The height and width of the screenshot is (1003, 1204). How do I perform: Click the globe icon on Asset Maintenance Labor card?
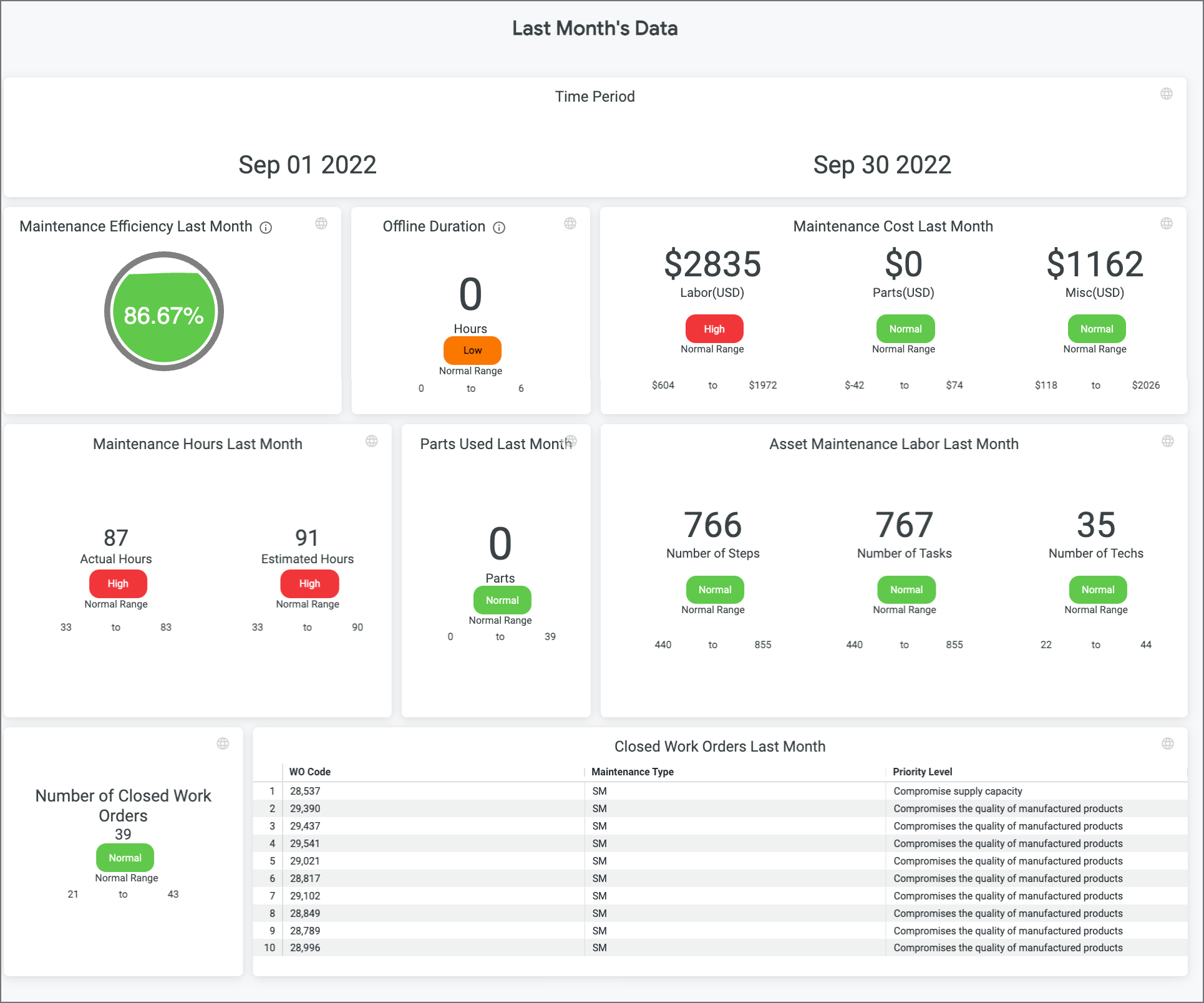(x=1168, y=441)
